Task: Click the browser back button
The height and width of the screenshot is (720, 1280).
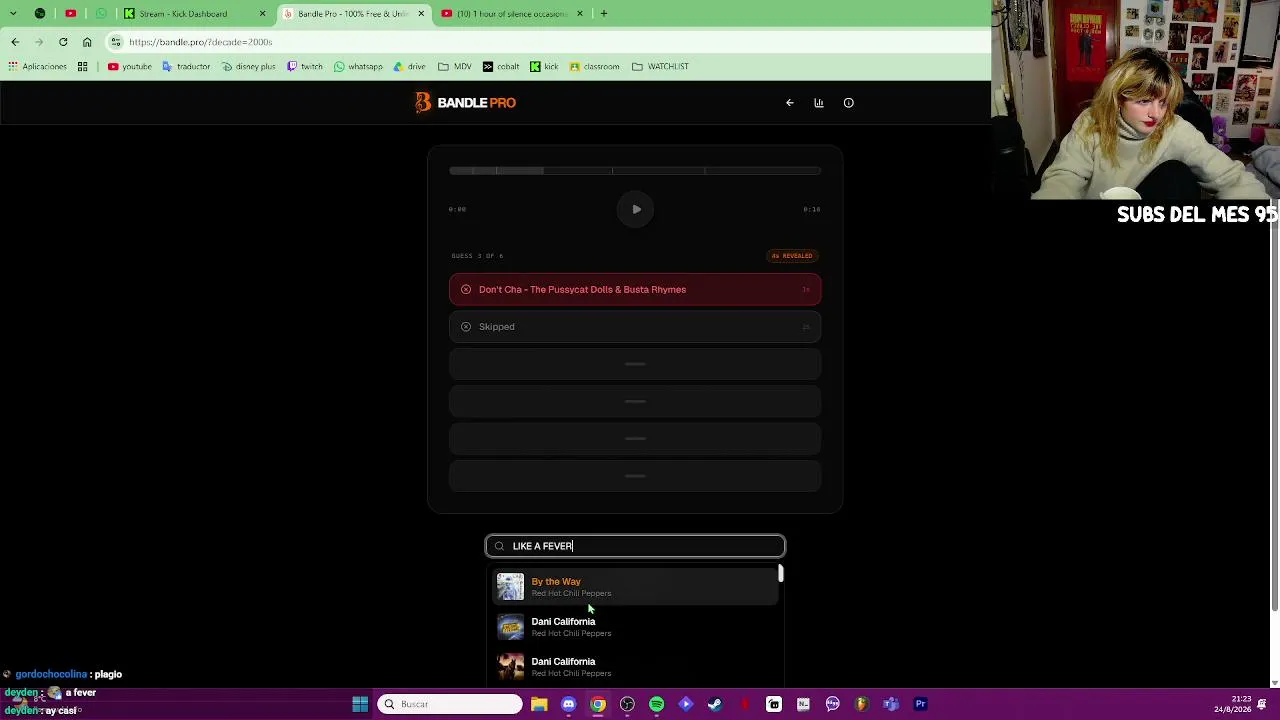Action: (15, 42)
